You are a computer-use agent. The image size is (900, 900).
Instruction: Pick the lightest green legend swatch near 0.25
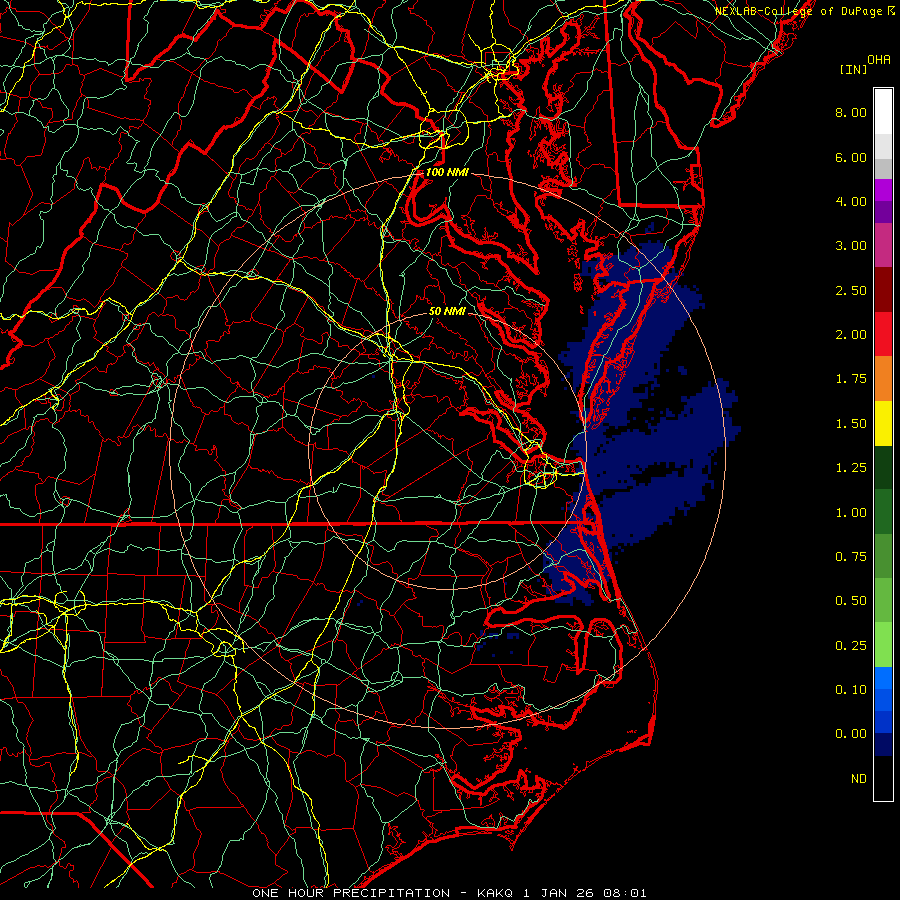pyautogui.click(x=883, y=645)
